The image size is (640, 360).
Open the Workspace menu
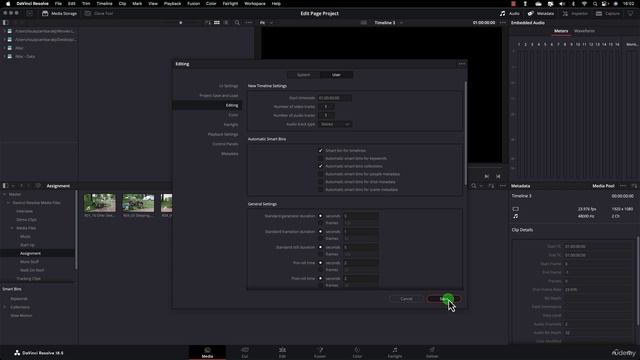[x=255, y=4]
